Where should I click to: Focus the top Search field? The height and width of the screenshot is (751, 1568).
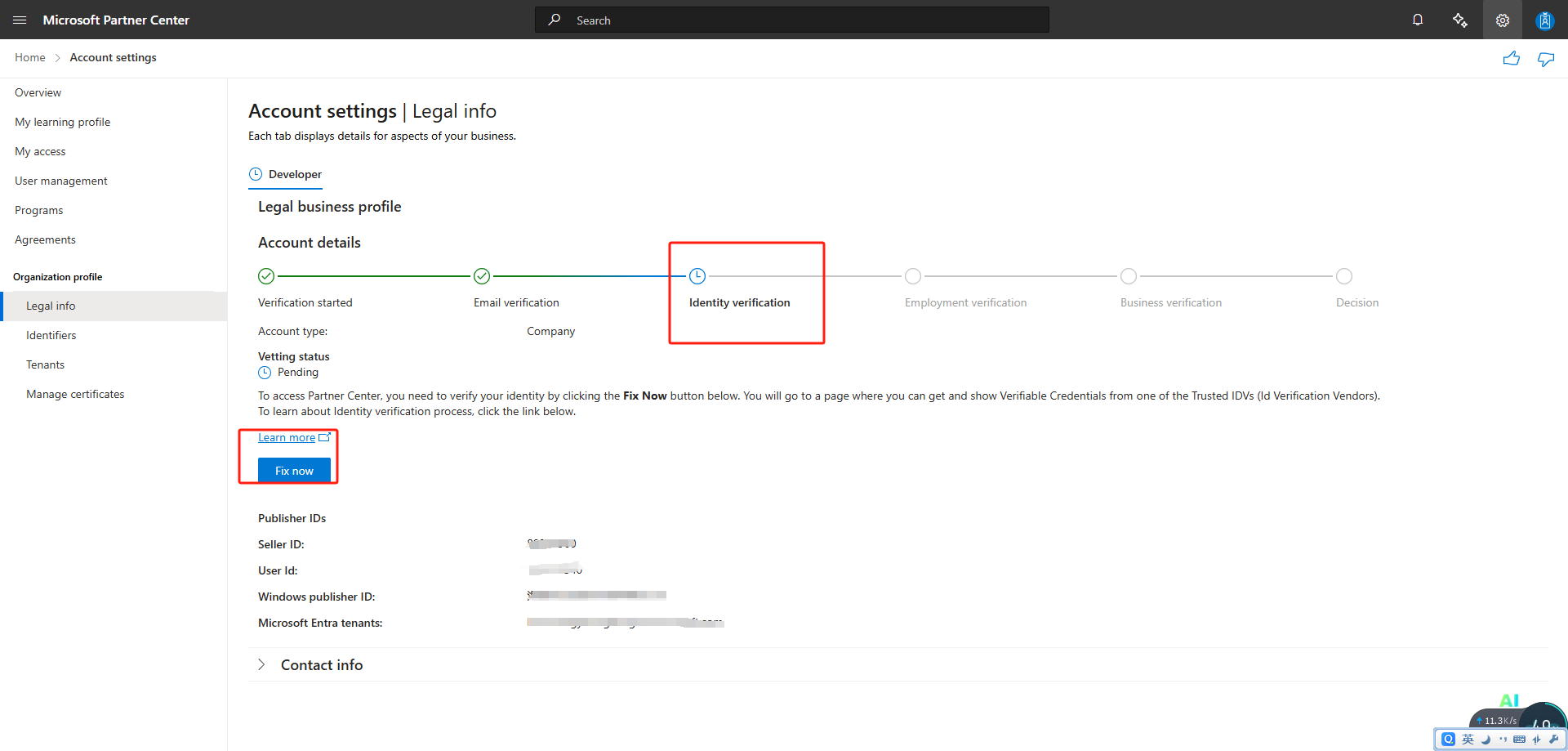pos(792,20)
